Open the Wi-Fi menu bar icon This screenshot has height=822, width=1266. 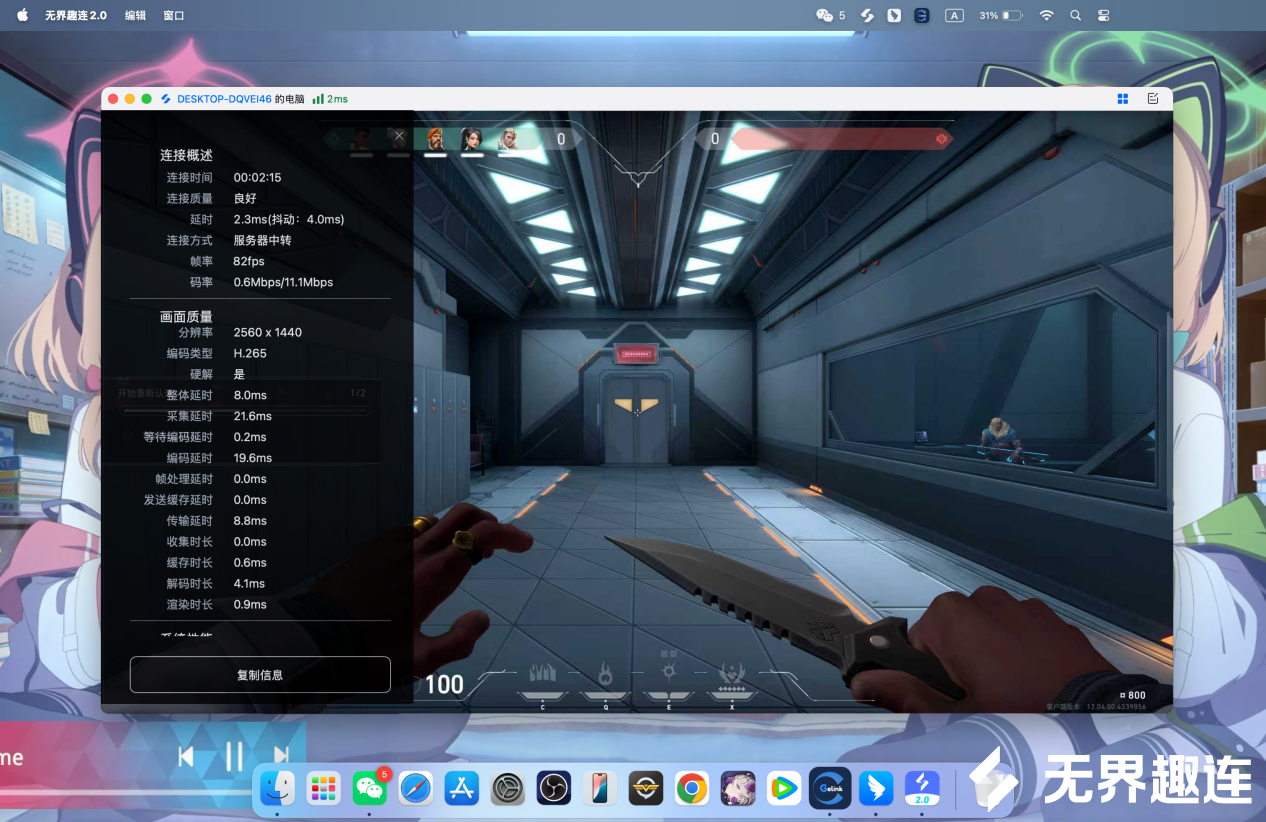[x=1046, y=15]
